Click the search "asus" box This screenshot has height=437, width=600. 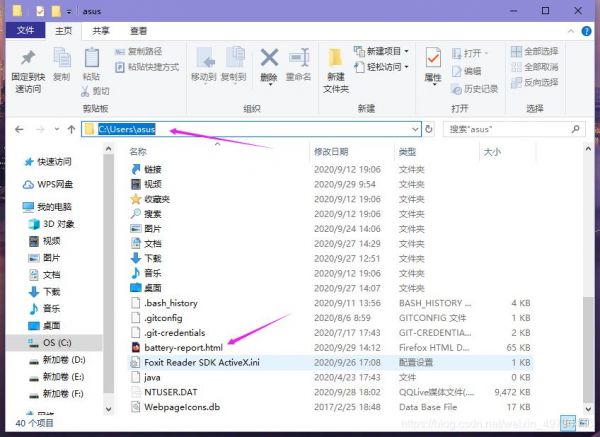(x=514, y=129)
